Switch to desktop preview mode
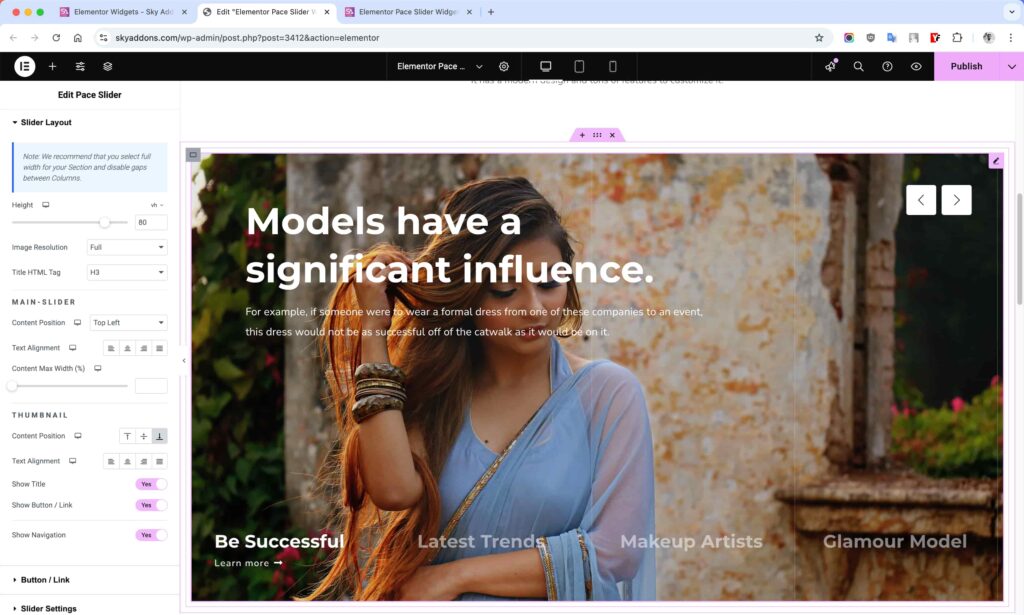1024x615 pixels. pos(545,67)
